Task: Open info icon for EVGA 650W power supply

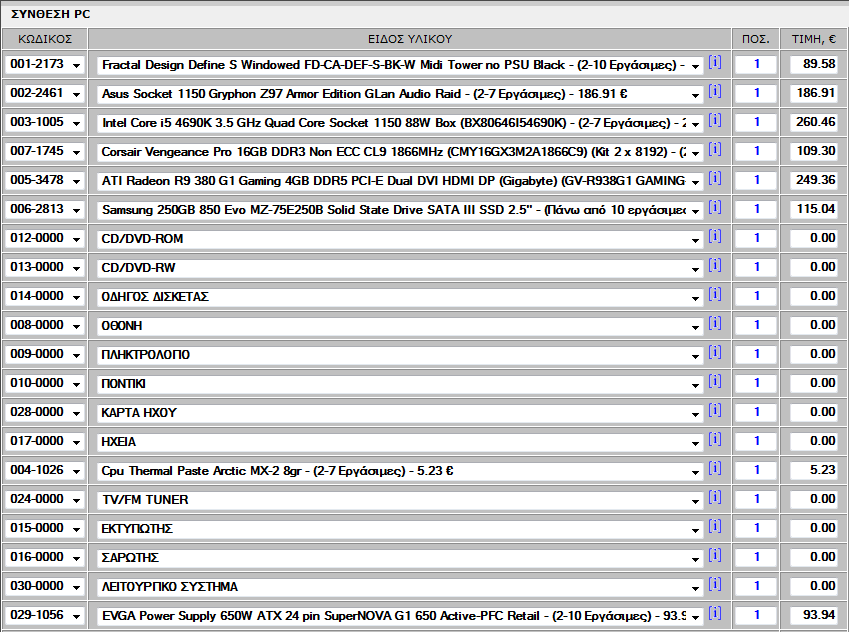Action: coord(715,614)
